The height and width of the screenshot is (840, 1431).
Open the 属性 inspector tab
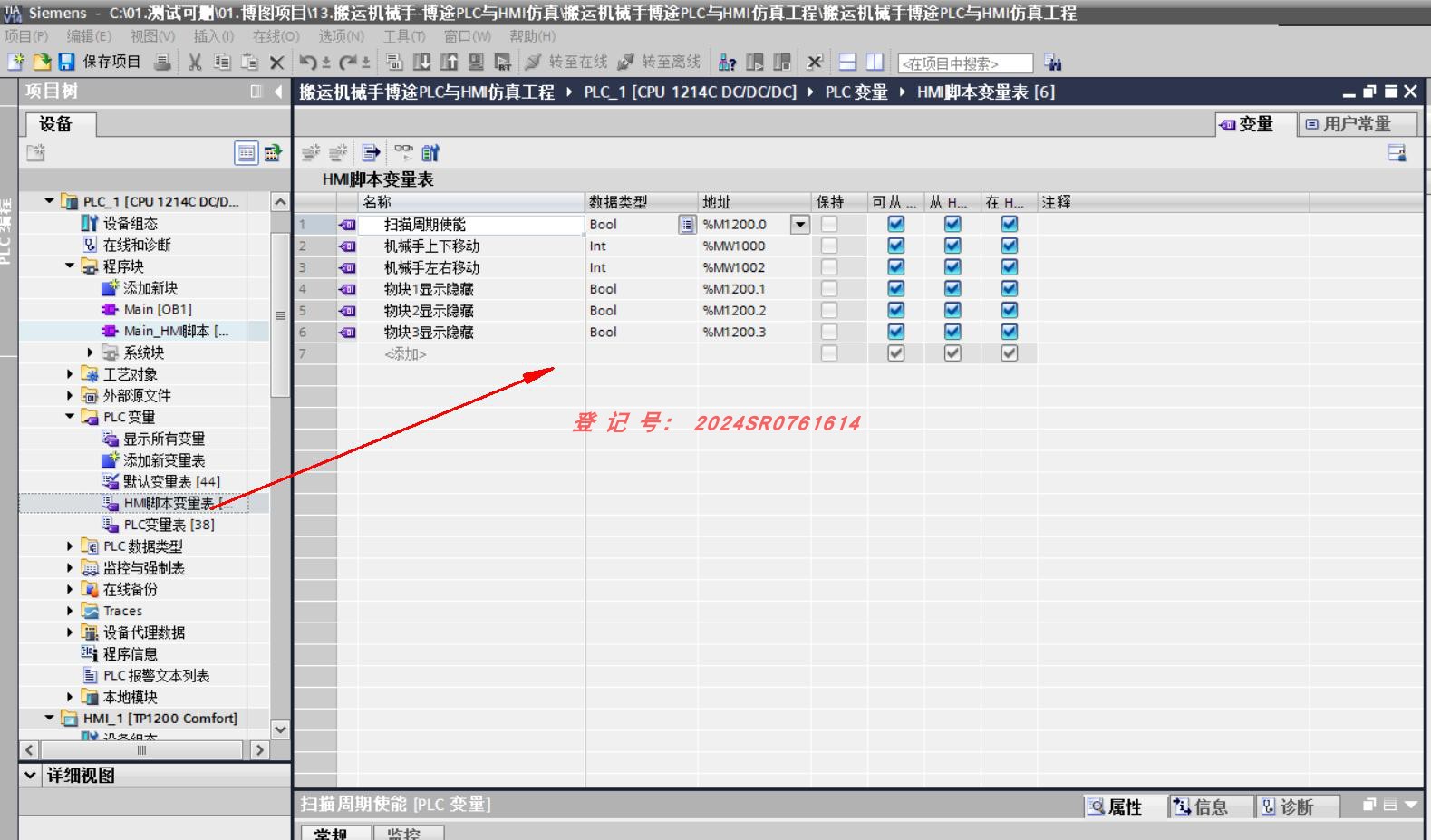[x=1124, y=806]
